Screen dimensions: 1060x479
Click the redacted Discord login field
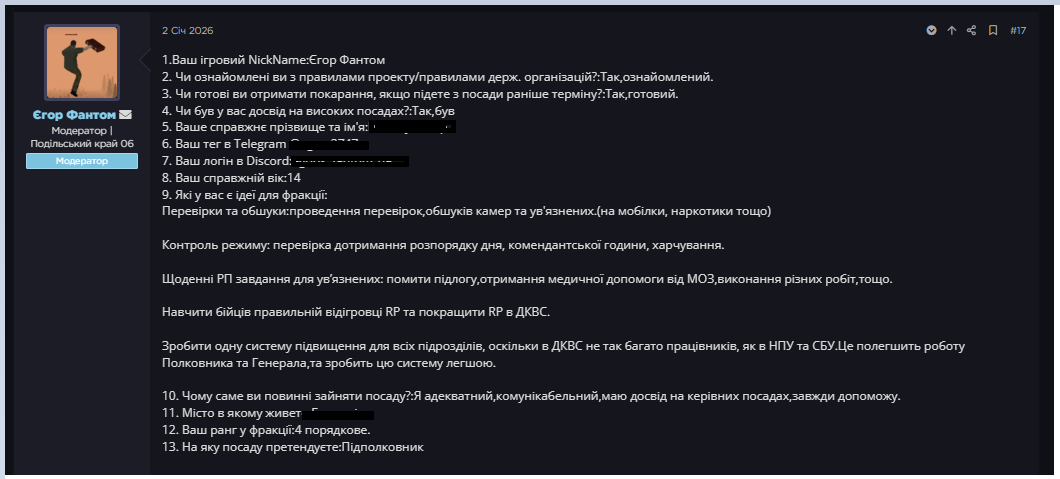coord(351,161)
